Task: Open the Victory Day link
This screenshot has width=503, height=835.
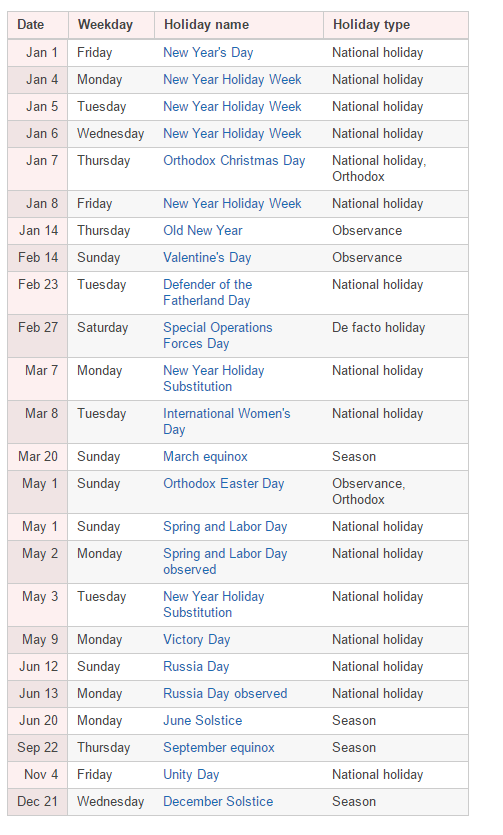Action: 196,640
